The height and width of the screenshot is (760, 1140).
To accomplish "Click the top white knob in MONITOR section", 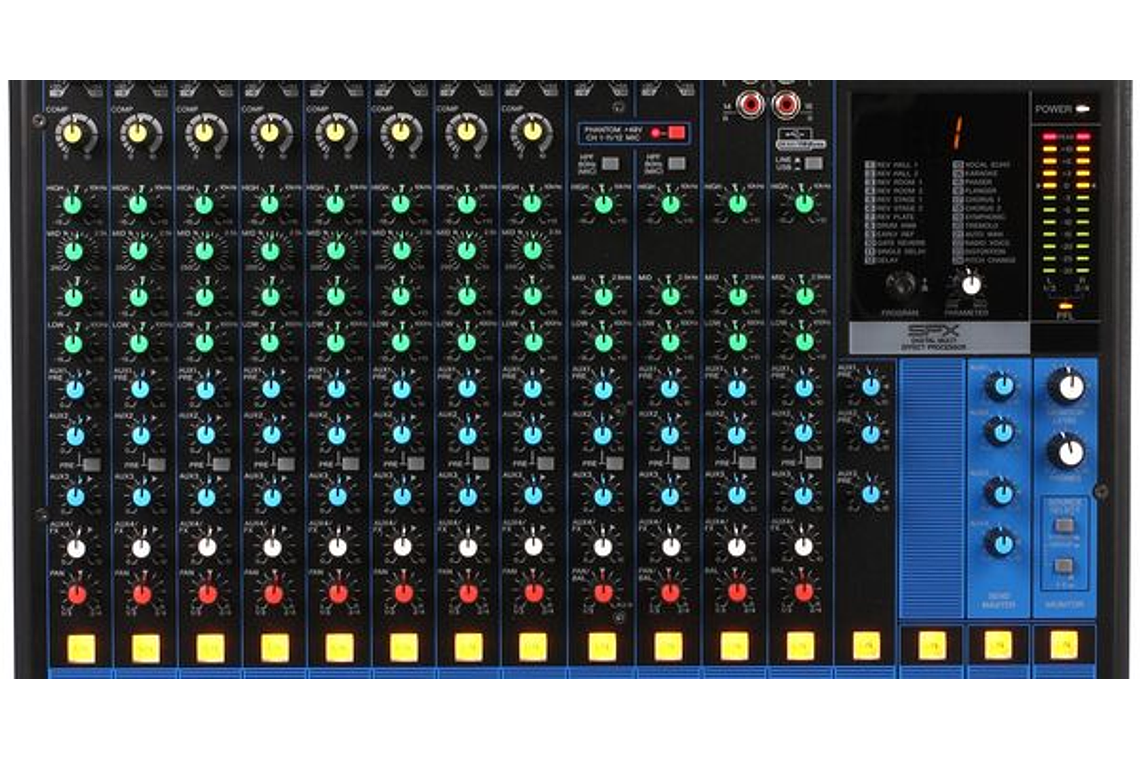I will click(1068, 385).
